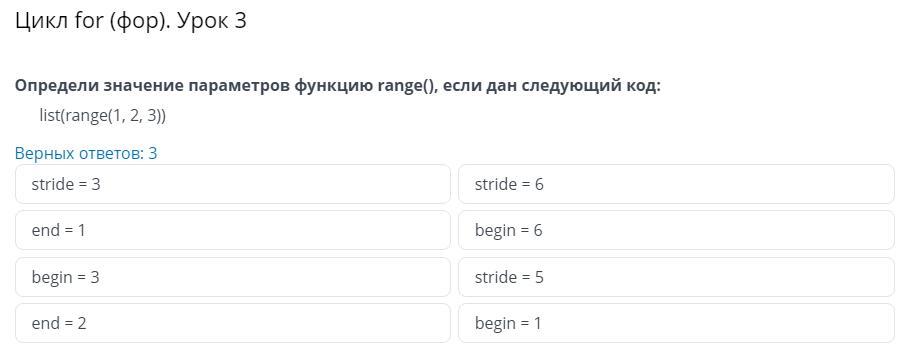
Task: Choose the 'end = 2' answer option
Action: [x=233, y=323]
